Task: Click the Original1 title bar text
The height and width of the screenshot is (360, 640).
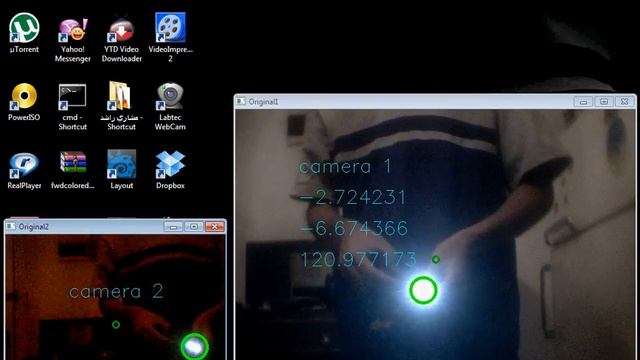Action: coord(263,102)
